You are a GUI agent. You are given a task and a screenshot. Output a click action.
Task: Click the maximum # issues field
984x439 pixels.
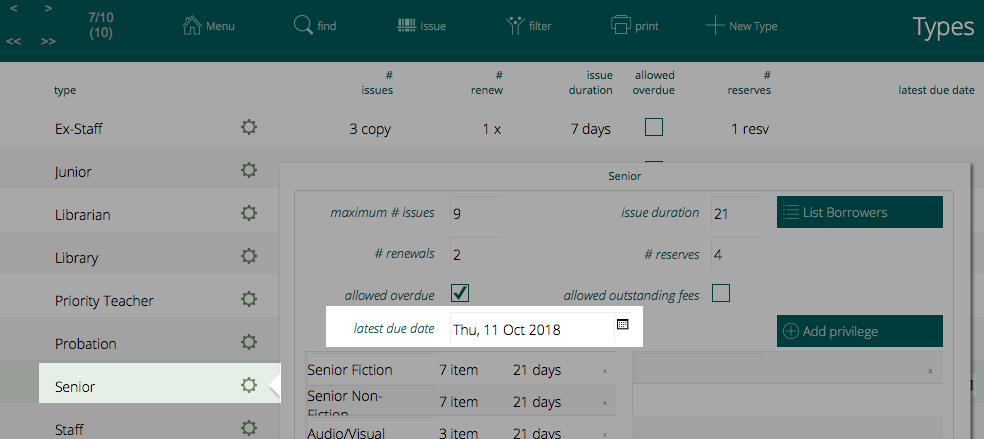[475, 213]
